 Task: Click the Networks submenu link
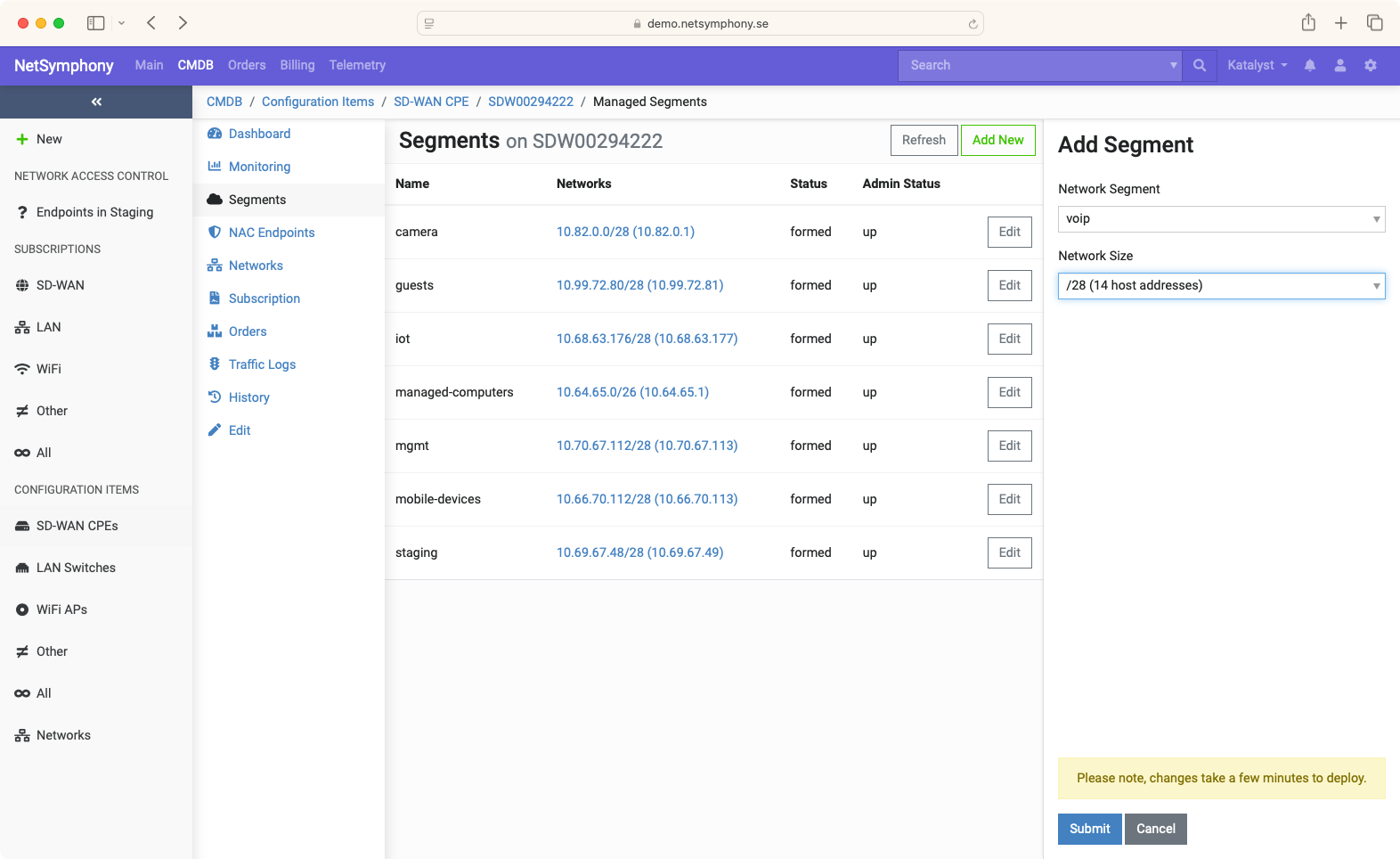[x=256, y=266]
